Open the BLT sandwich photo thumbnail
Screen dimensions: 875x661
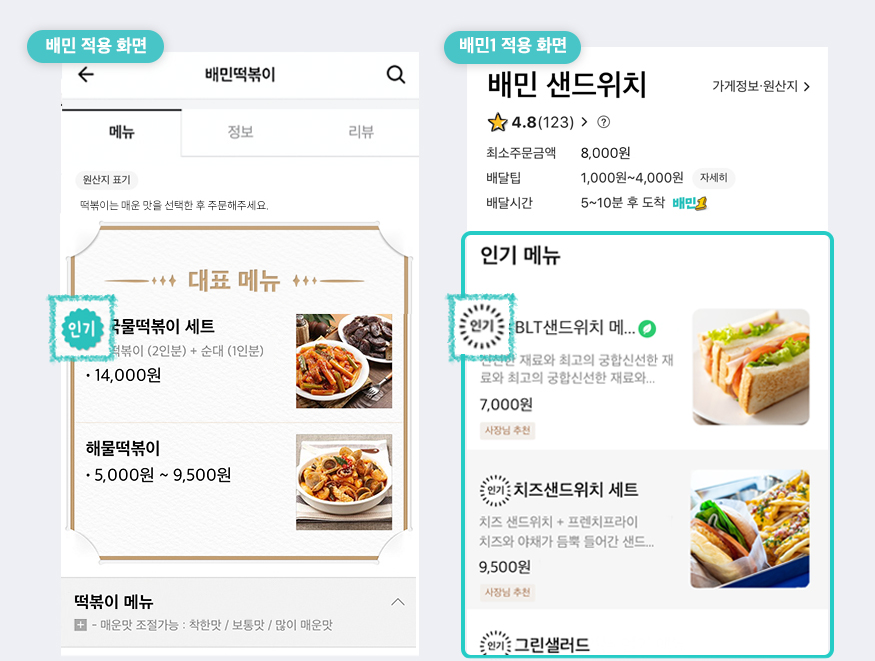click(751, 366)
